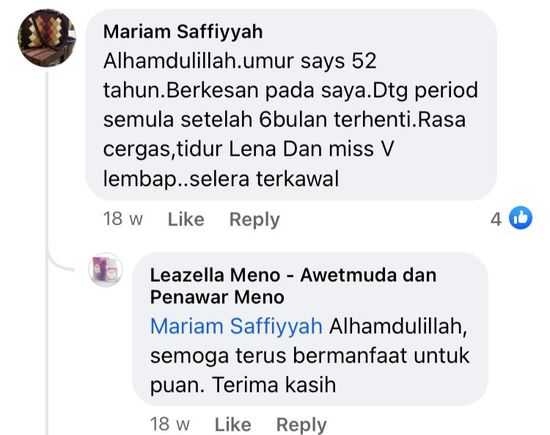Open Mariam Saffiyyah's profile picture
Viewport: 550px width, 435px height.
(x=47, y=38)
